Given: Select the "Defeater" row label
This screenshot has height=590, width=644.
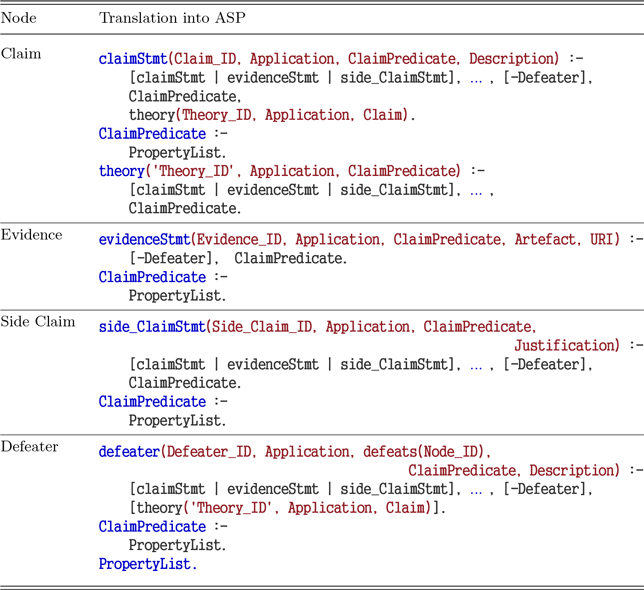Looking at the screenshot, I should 29,447.
